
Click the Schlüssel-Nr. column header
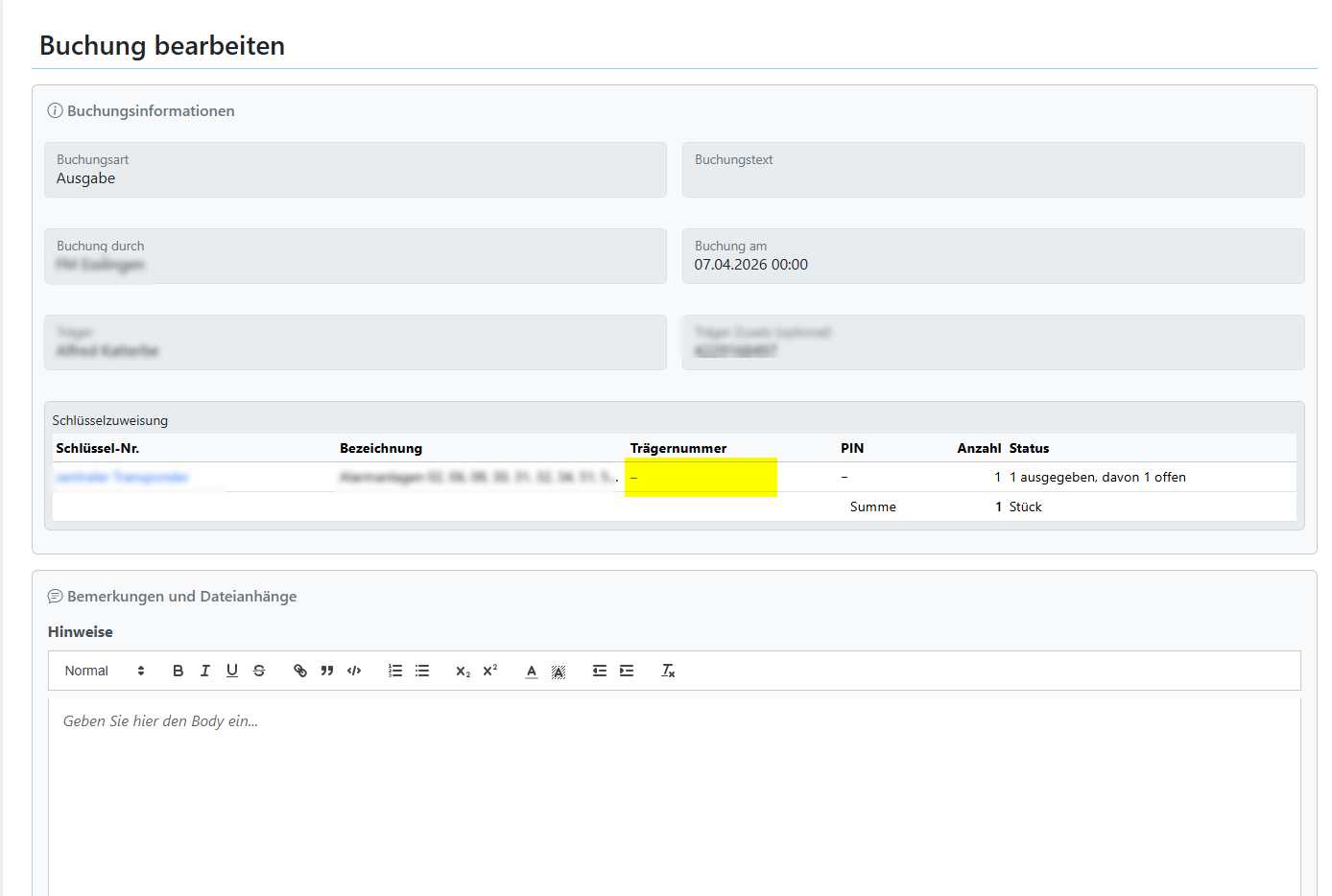point(98,448)
